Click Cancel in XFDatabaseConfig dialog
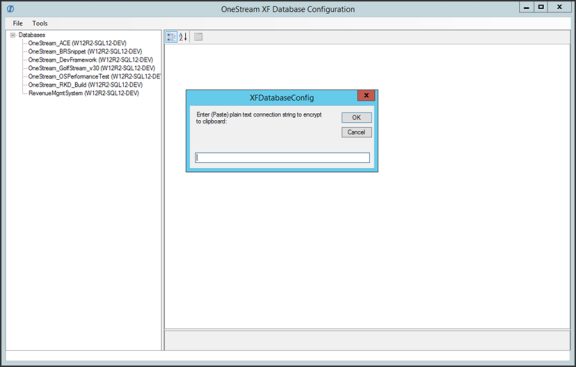 point(356,132)
